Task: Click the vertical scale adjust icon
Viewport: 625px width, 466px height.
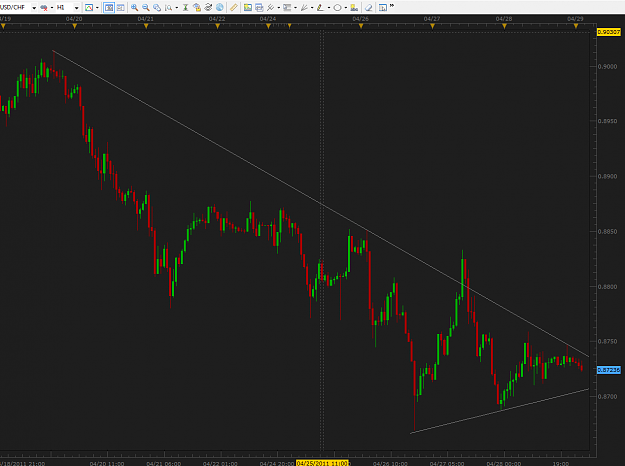Action: (185, 8)
